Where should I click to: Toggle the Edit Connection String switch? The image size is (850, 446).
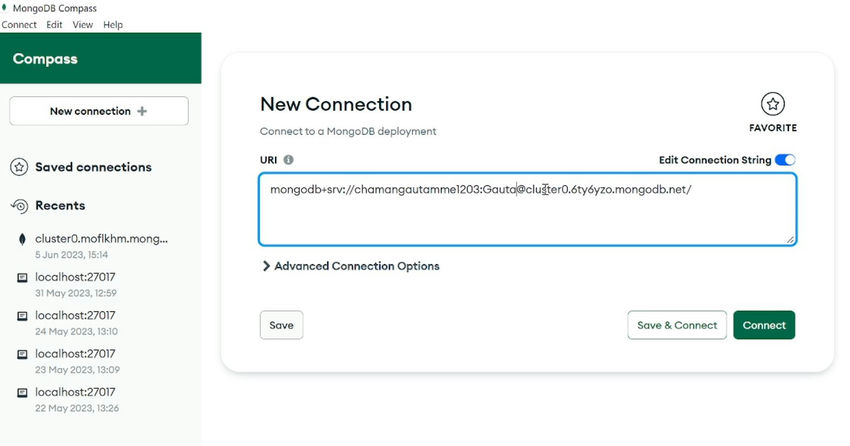tap(784, 160)
